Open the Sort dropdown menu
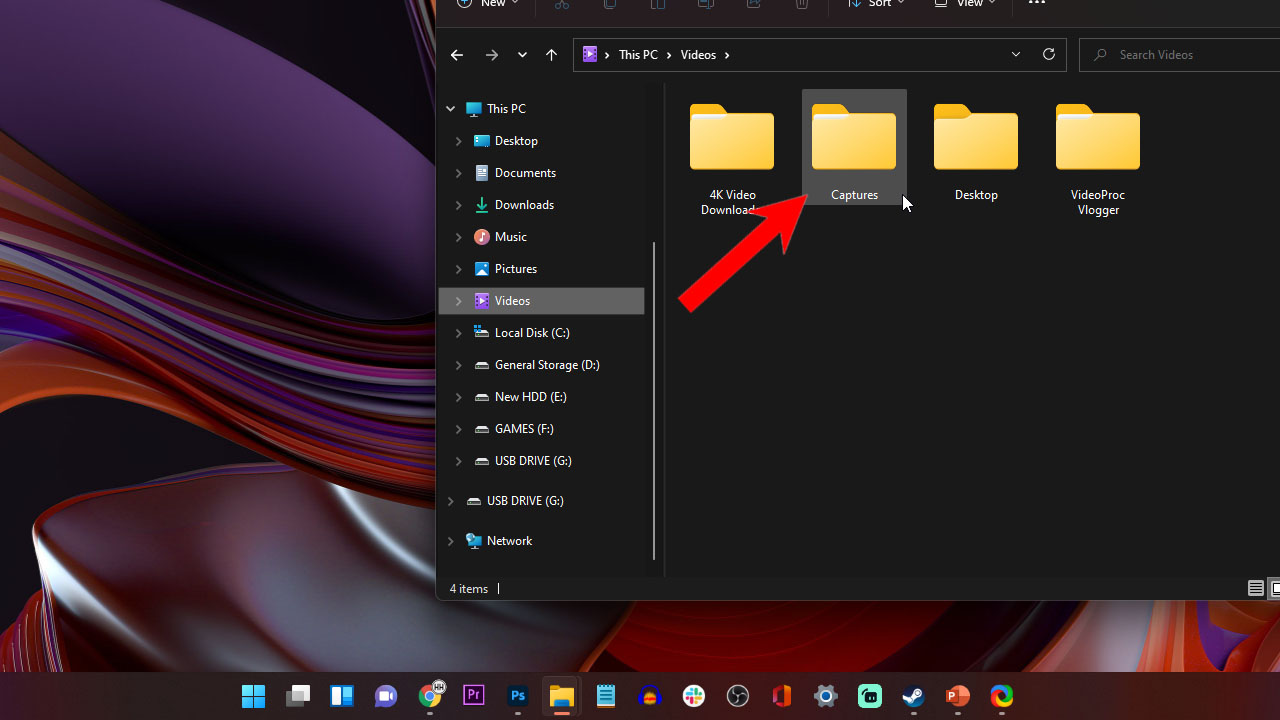The height and width of the screenshot is (720, 1280). (x=875, y=4)
